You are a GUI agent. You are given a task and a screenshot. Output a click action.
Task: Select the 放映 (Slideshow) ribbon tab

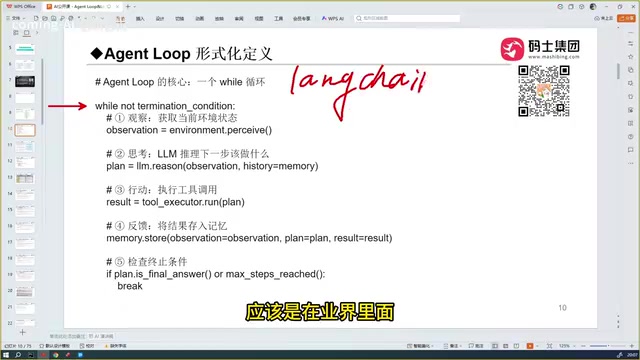point(219,19)
